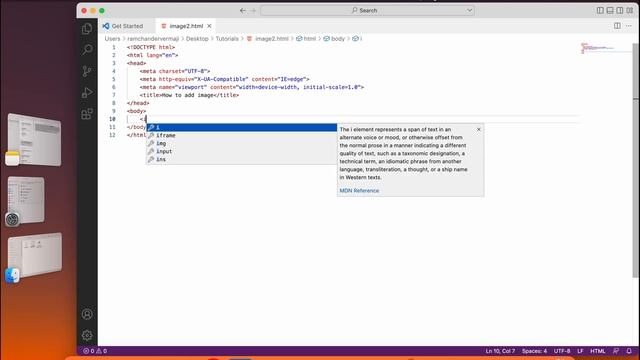The image size is (640, 360).
Task: Open Source Control view
Action: coord(87,71)
